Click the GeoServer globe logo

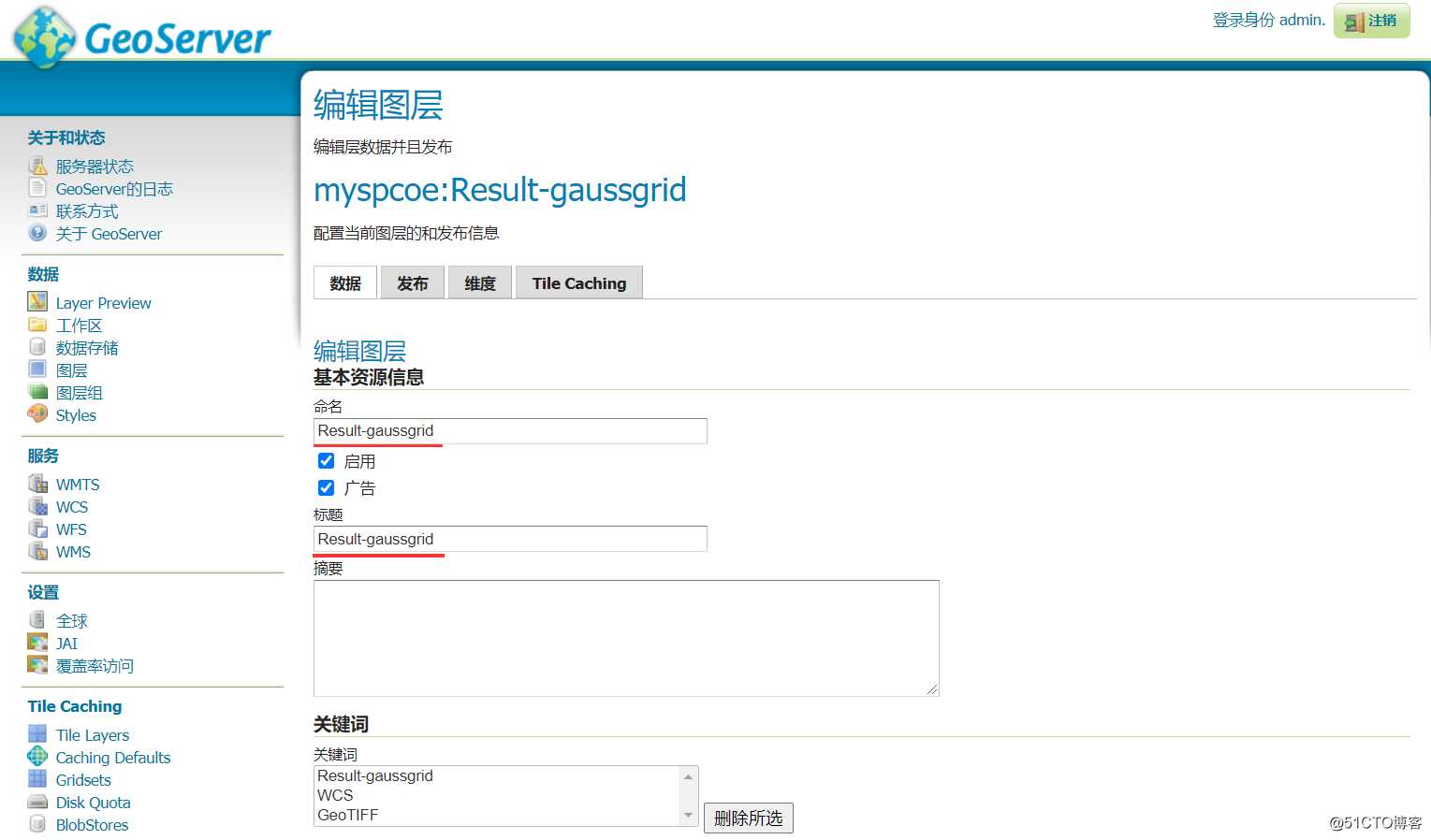pos(45,37)
